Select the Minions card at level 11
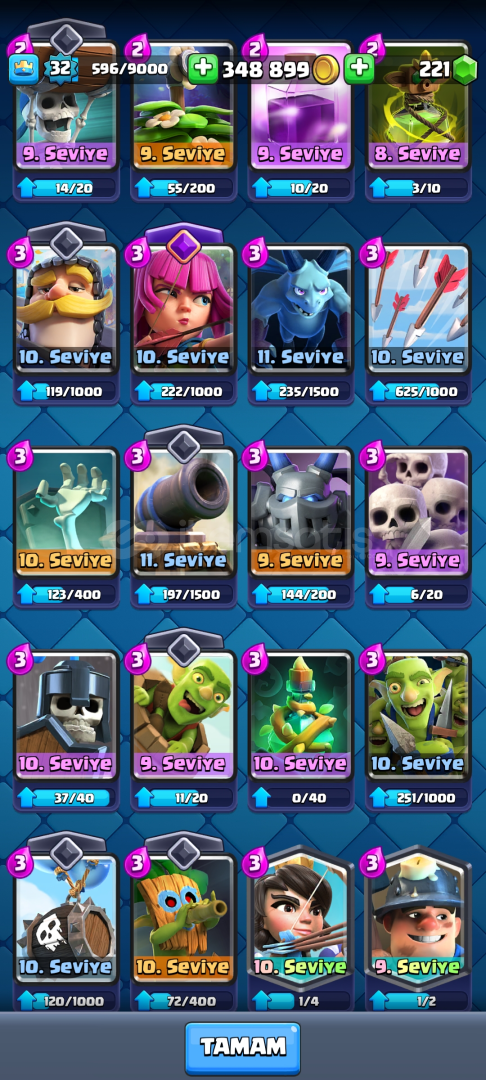Screen dimensions: 486x1080 tap(301, 309)
